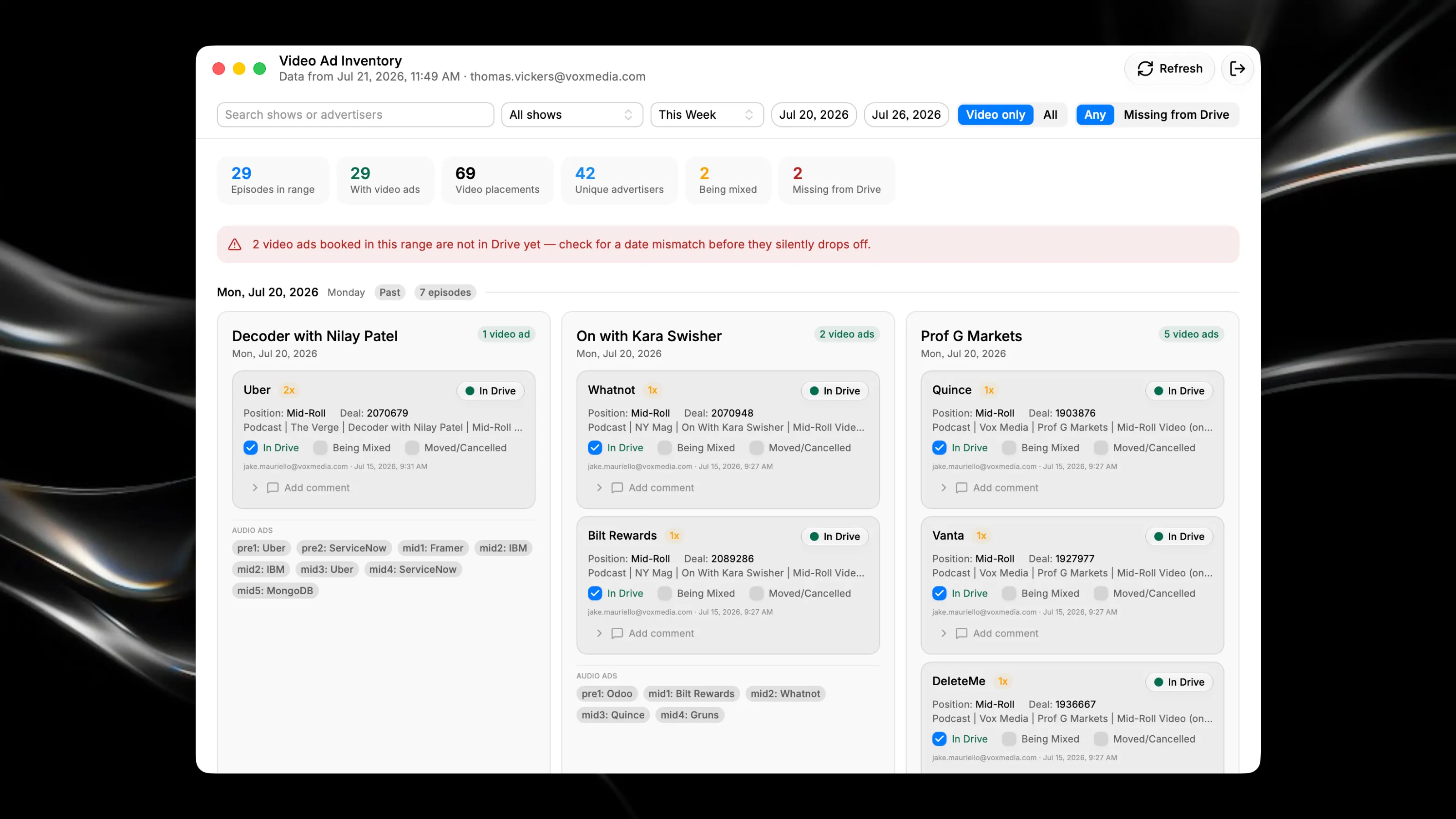The height and width of the screenshot is (819, 1456).
Task: Click the mid4: Gruns audio ad tag
Action: coord(690,716)
